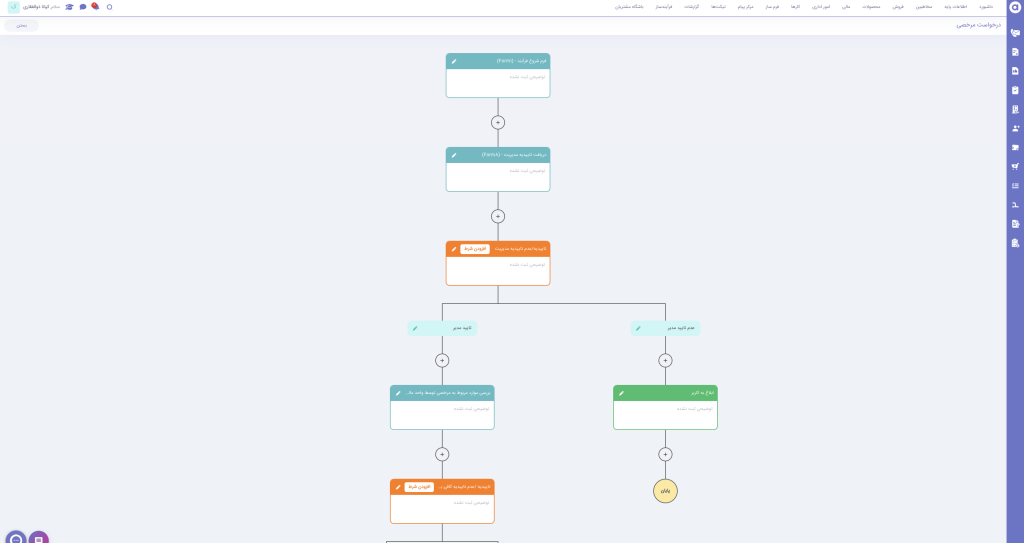
Task: Edit the 'تایید مدیر' branch label pencil
Action: (415, 328)
